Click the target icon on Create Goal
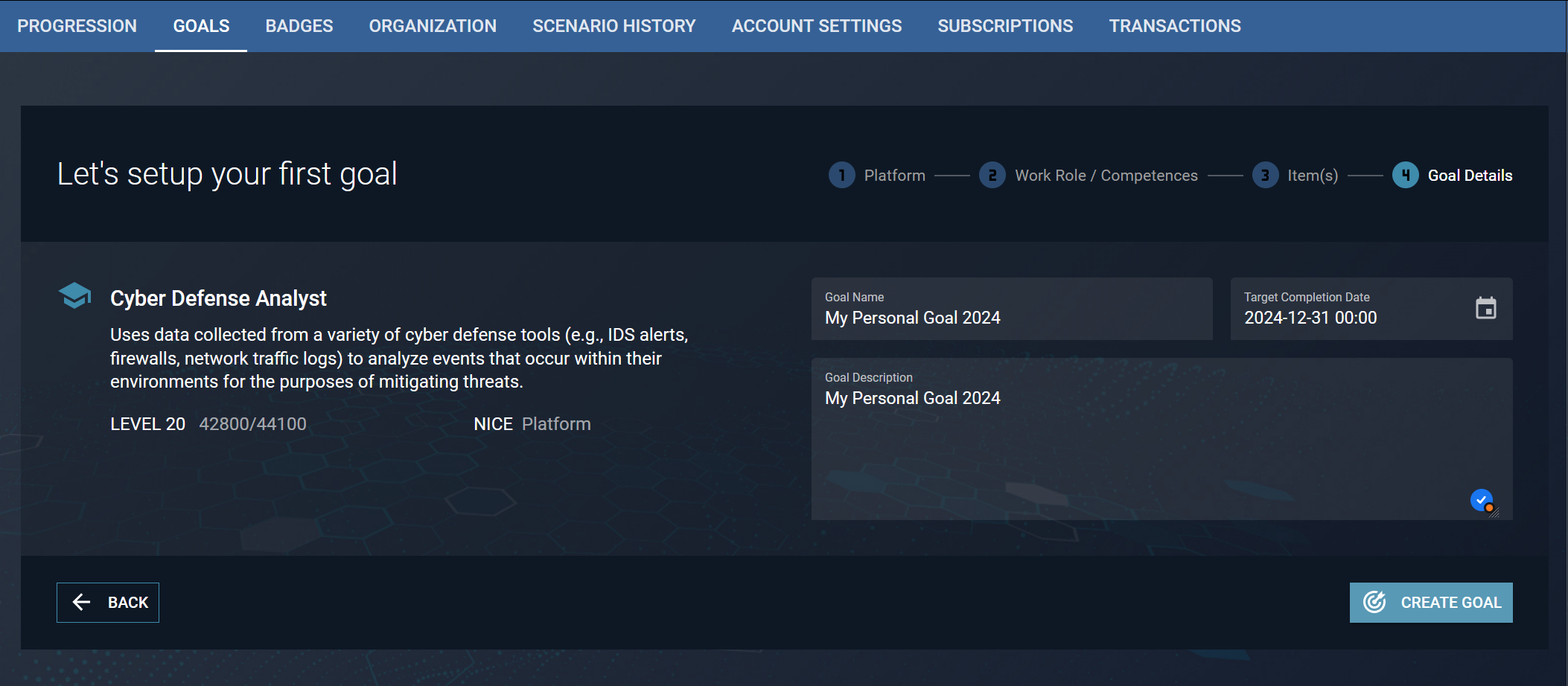 (1374, 602)
